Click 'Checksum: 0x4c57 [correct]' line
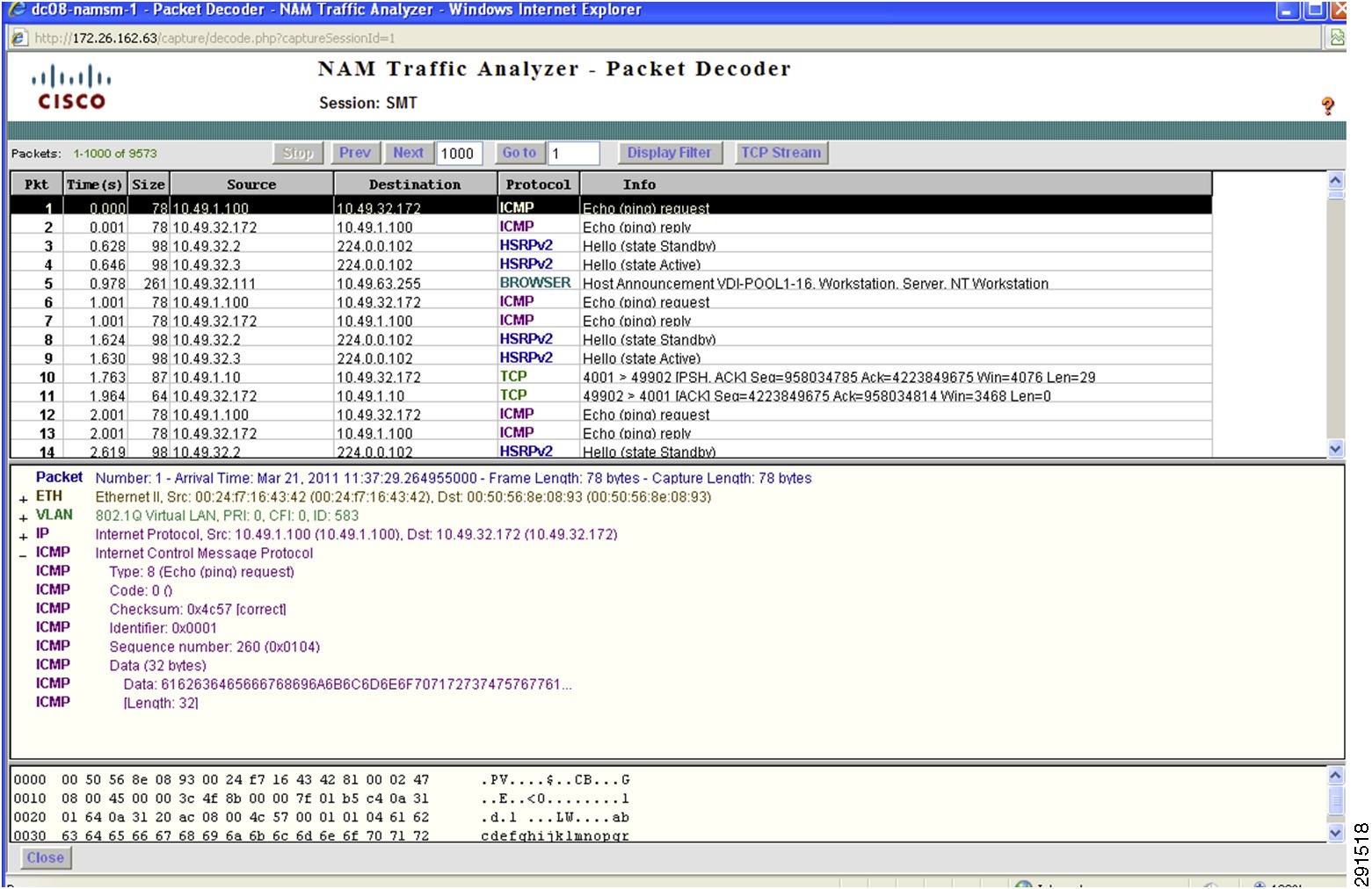 click(198, 610)
